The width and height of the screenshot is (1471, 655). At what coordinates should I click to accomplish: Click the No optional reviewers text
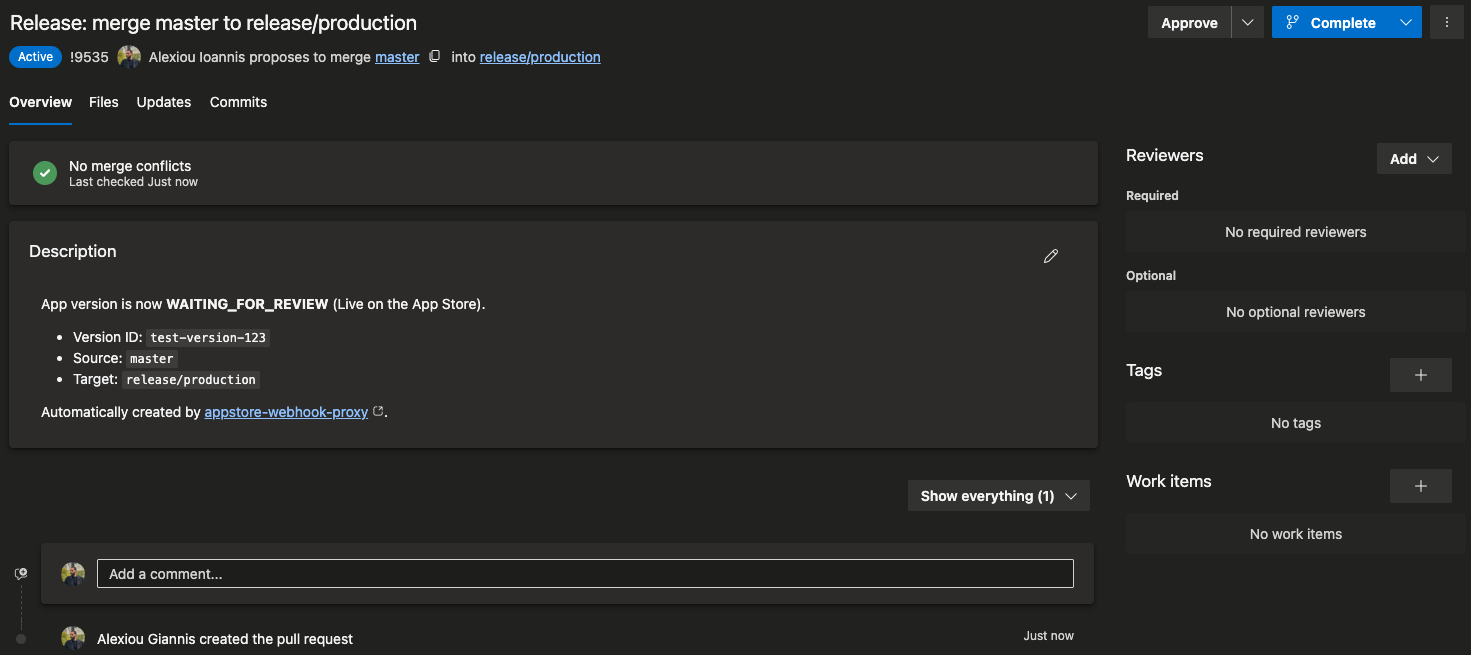(x=1296, y=312)
